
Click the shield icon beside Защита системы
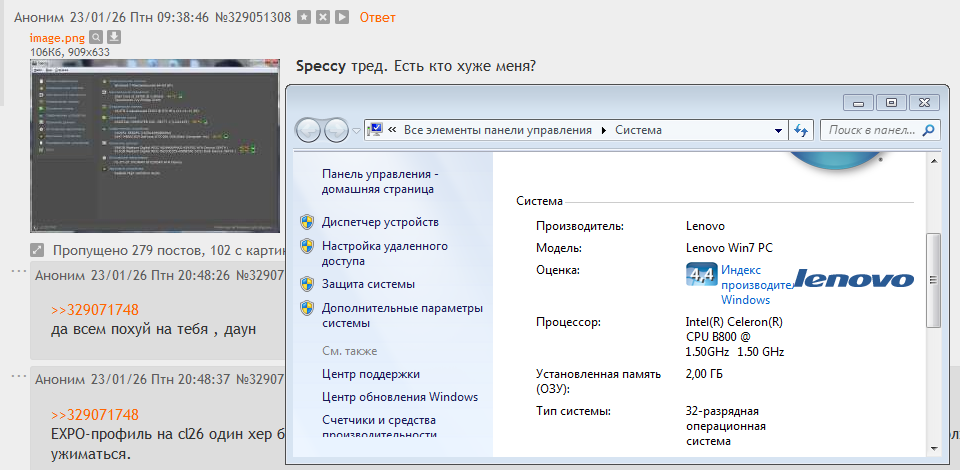(x=307, y=284)
